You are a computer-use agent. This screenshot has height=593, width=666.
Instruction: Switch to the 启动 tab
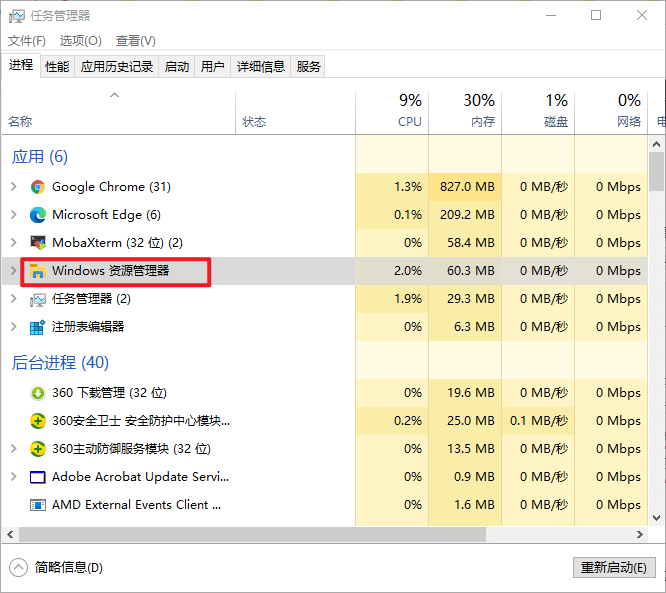point(177,66)
